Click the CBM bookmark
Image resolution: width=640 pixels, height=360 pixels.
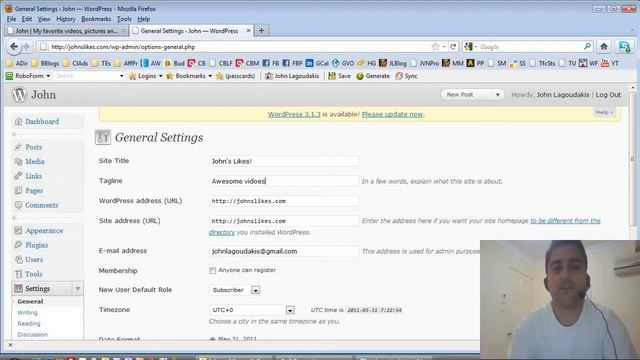247,63
